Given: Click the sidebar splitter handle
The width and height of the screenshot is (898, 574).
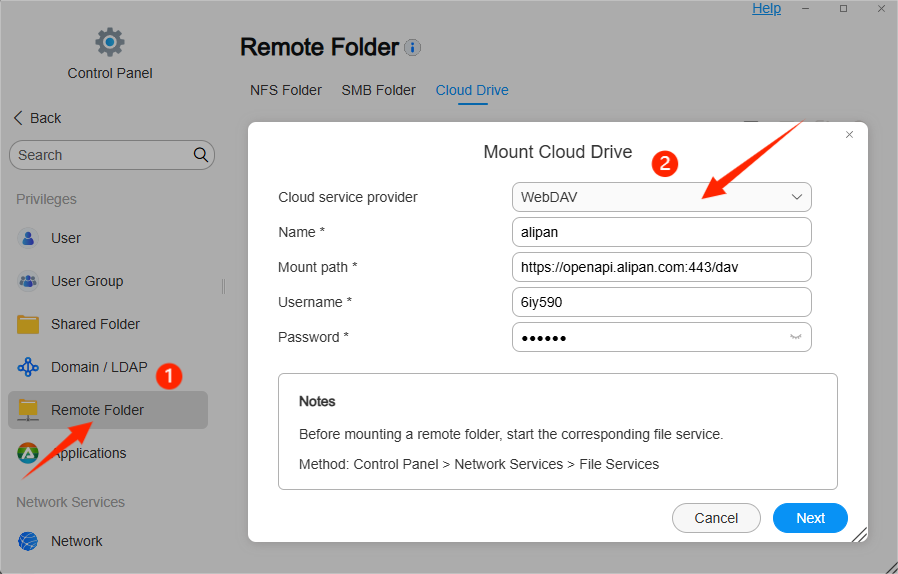Looking at the screenshot, I should [223, 286].
